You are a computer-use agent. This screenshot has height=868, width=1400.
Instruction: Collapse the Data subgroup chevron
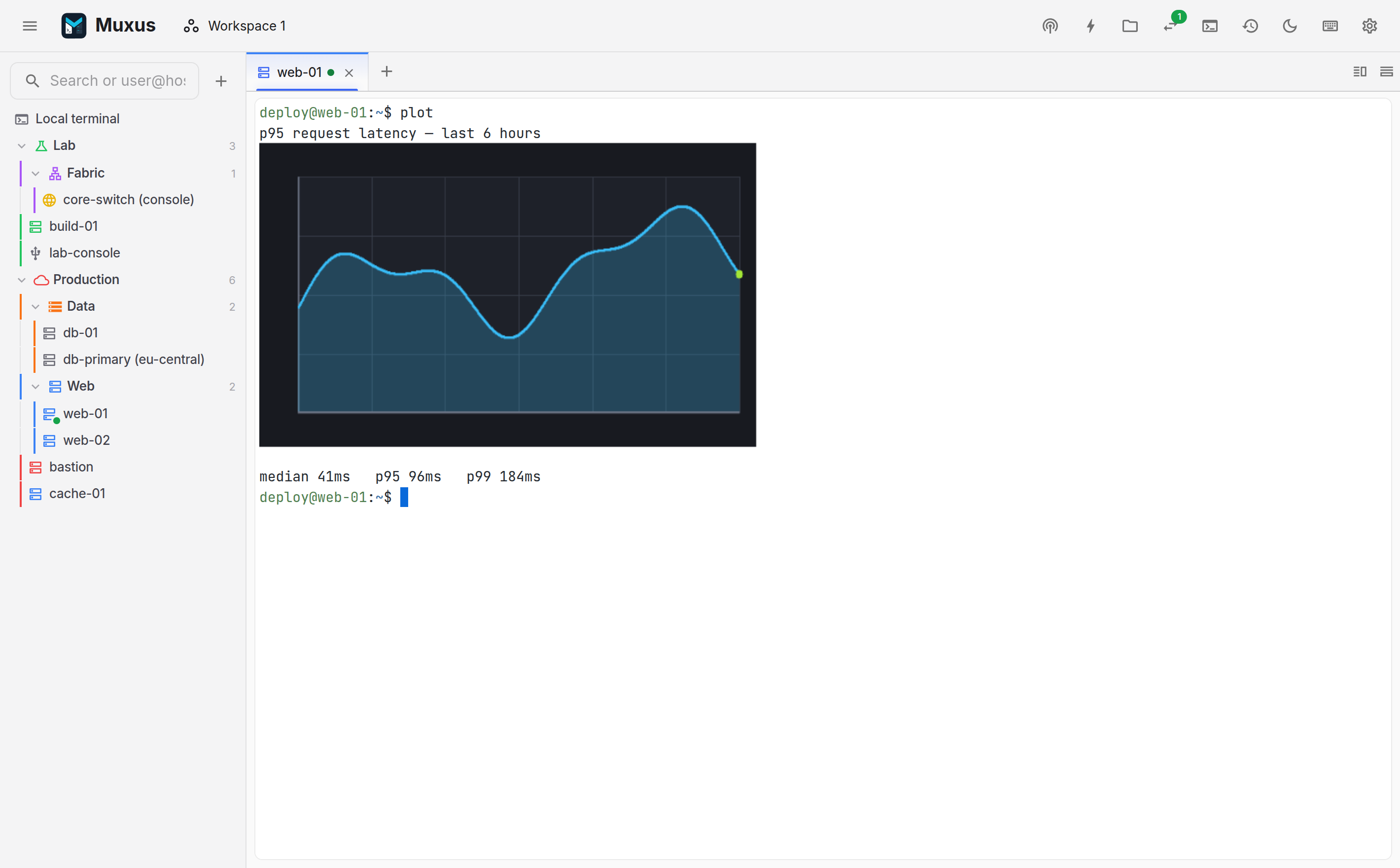[35, 307]
